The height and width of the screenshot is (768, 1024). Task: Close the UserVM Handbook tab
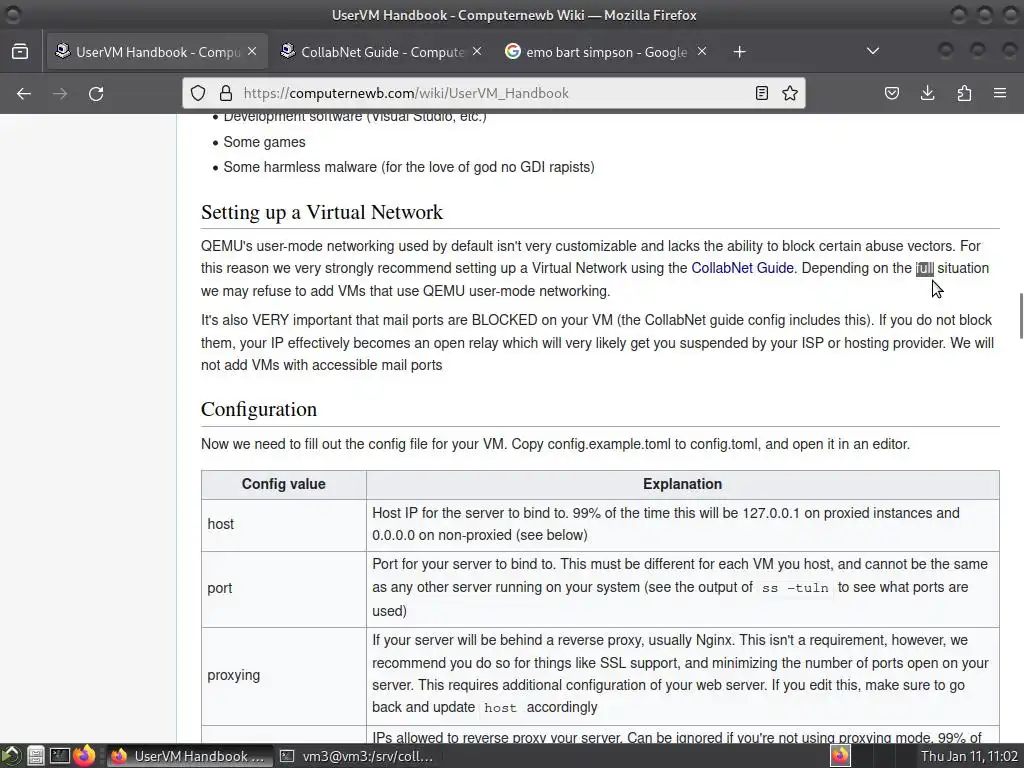coord(252,51)
